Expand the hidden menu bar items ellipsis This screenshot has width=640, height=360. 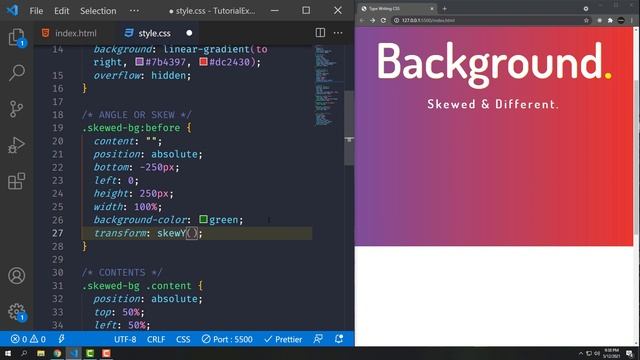tap(134, 11)
